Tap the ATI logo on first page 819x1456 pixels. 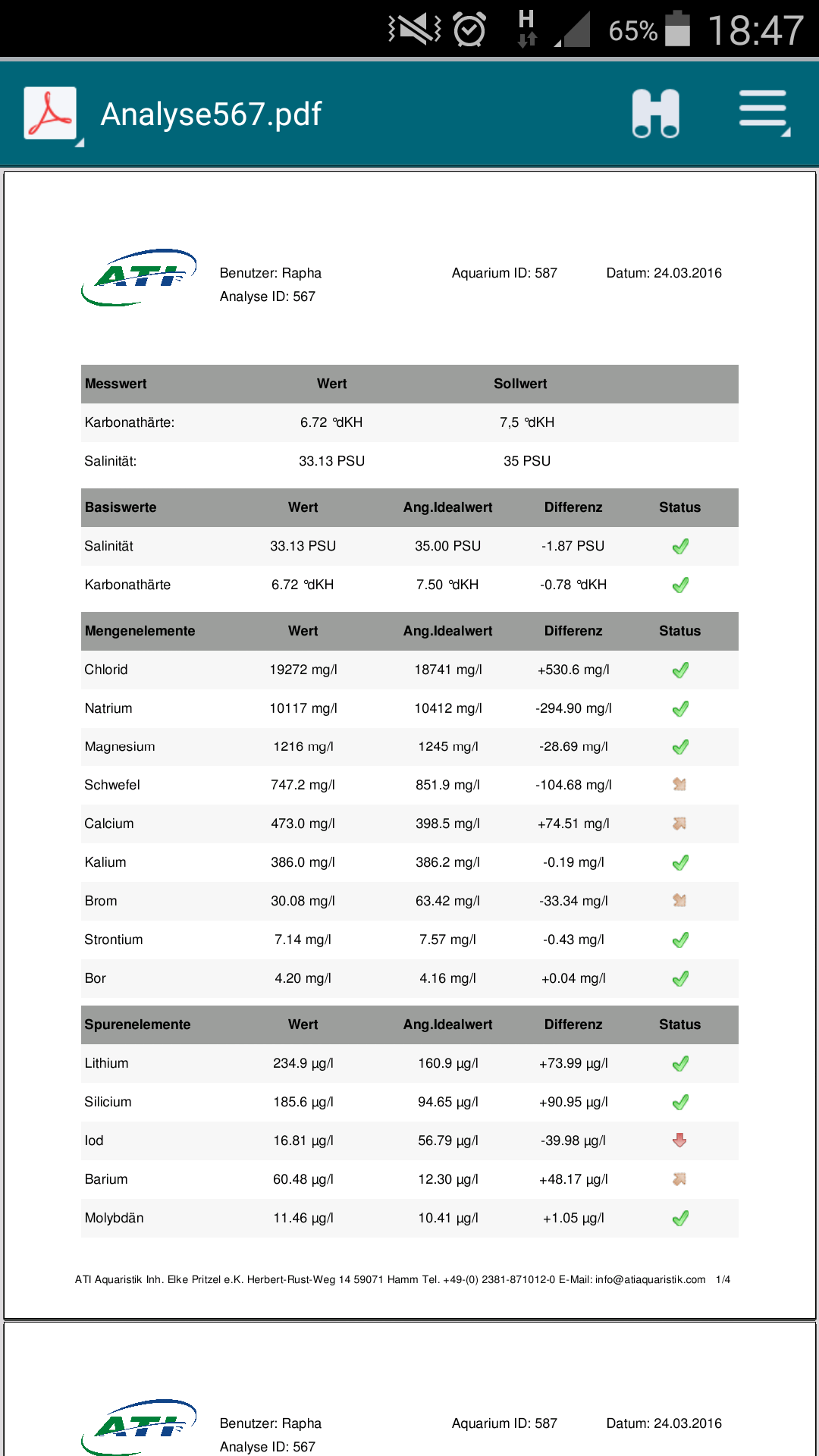click(x=139, y=278)
